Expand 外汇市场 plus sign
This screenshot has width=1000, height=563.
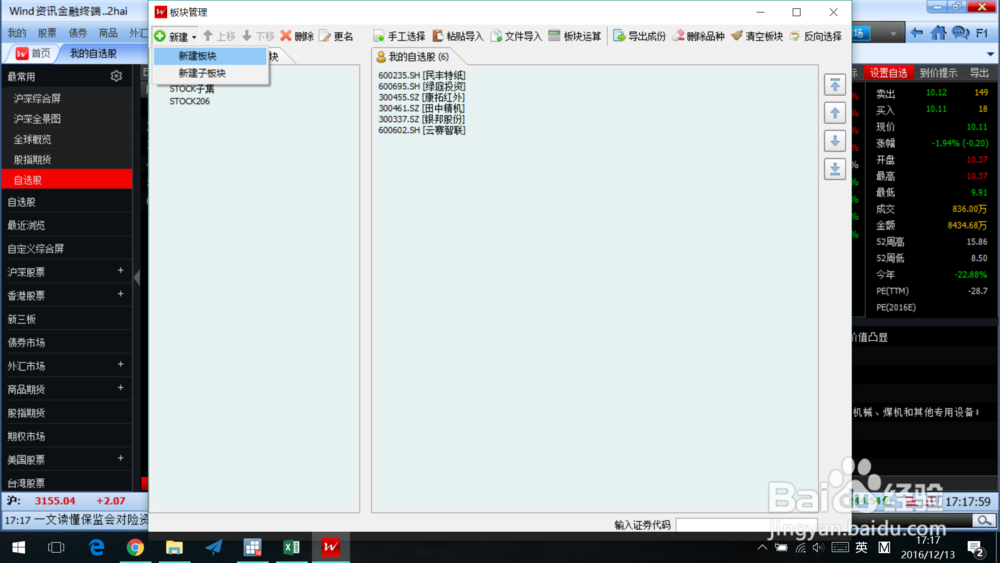click(x=121, y=365)
